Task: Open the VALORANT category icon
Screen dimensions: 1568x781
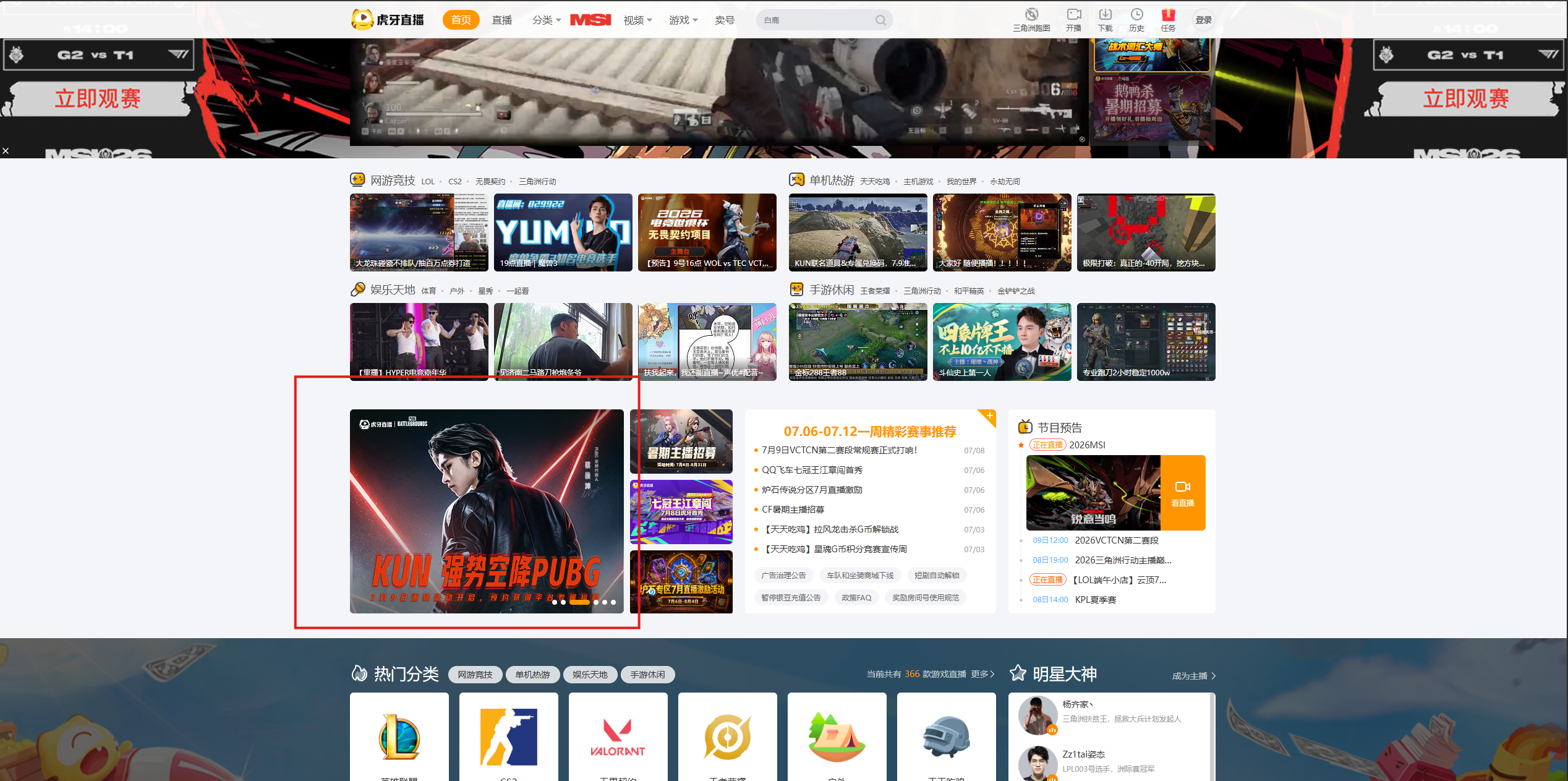Action: 618,737
